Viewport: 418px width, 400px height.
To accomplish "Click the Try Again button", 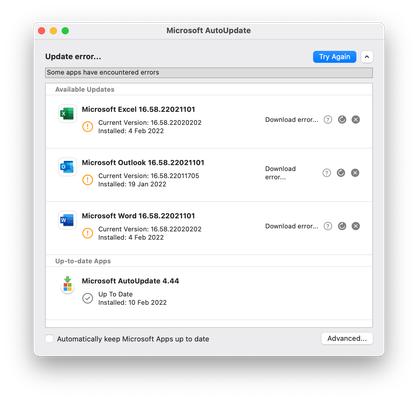I will [x=334, y=57].
